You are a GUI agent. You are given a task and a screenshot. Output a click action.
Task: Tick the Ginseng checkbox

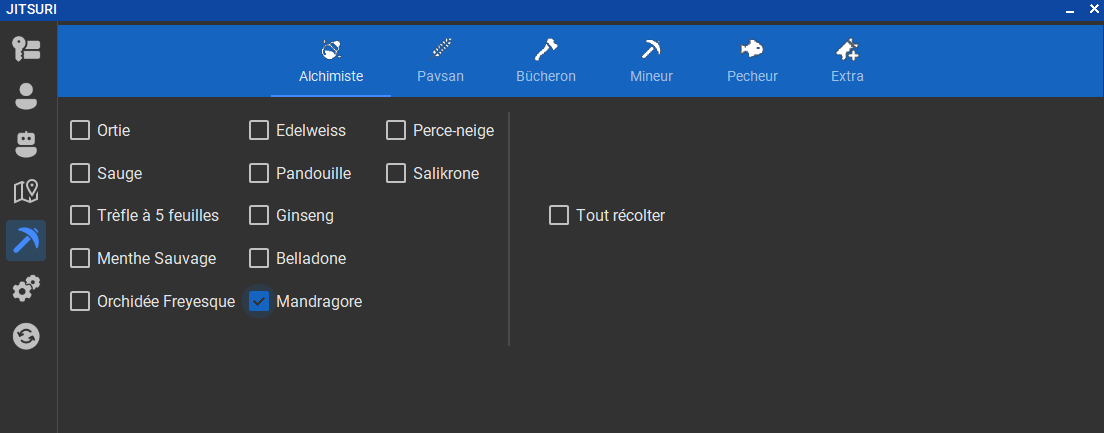click(x=259, y=215)
